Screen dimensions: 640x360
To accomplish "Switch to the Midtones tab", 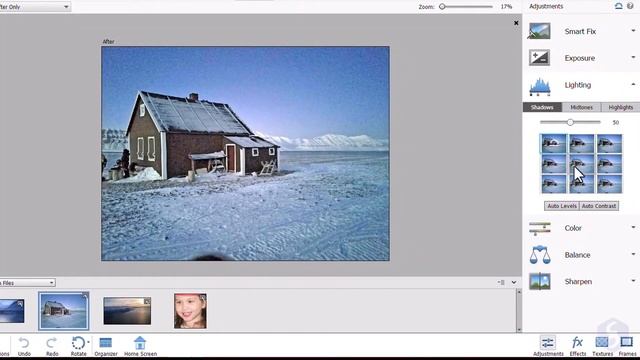I will point(581,107).
